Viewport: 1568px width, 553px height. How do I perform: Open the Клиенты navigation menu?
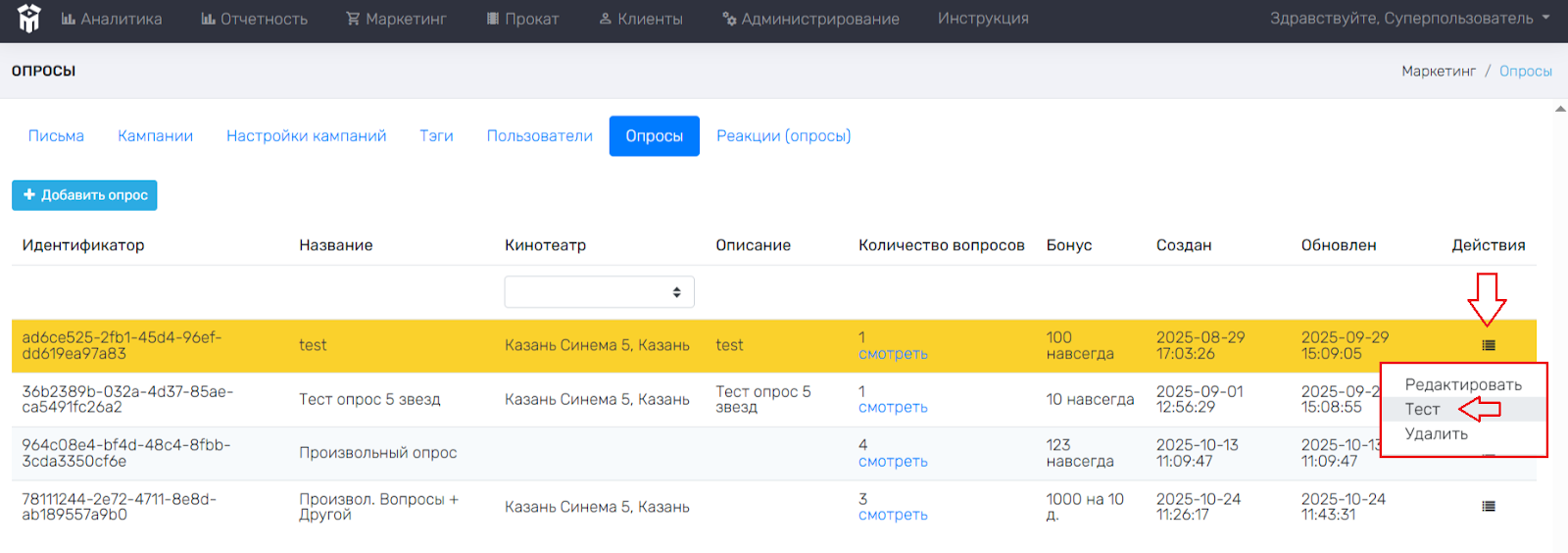640,19
